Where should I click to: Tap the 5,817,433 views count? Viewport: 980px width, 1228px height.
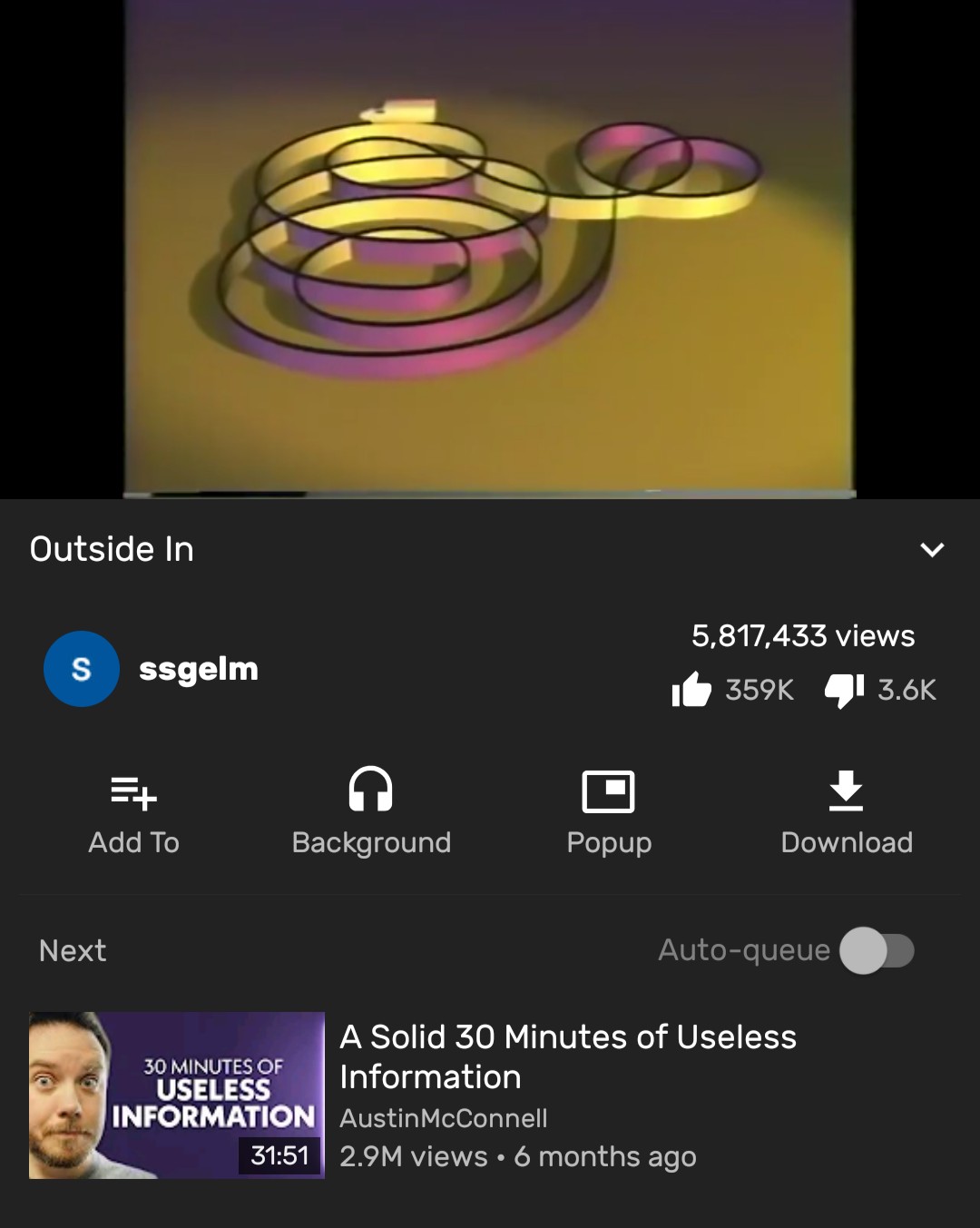(803, 635)
